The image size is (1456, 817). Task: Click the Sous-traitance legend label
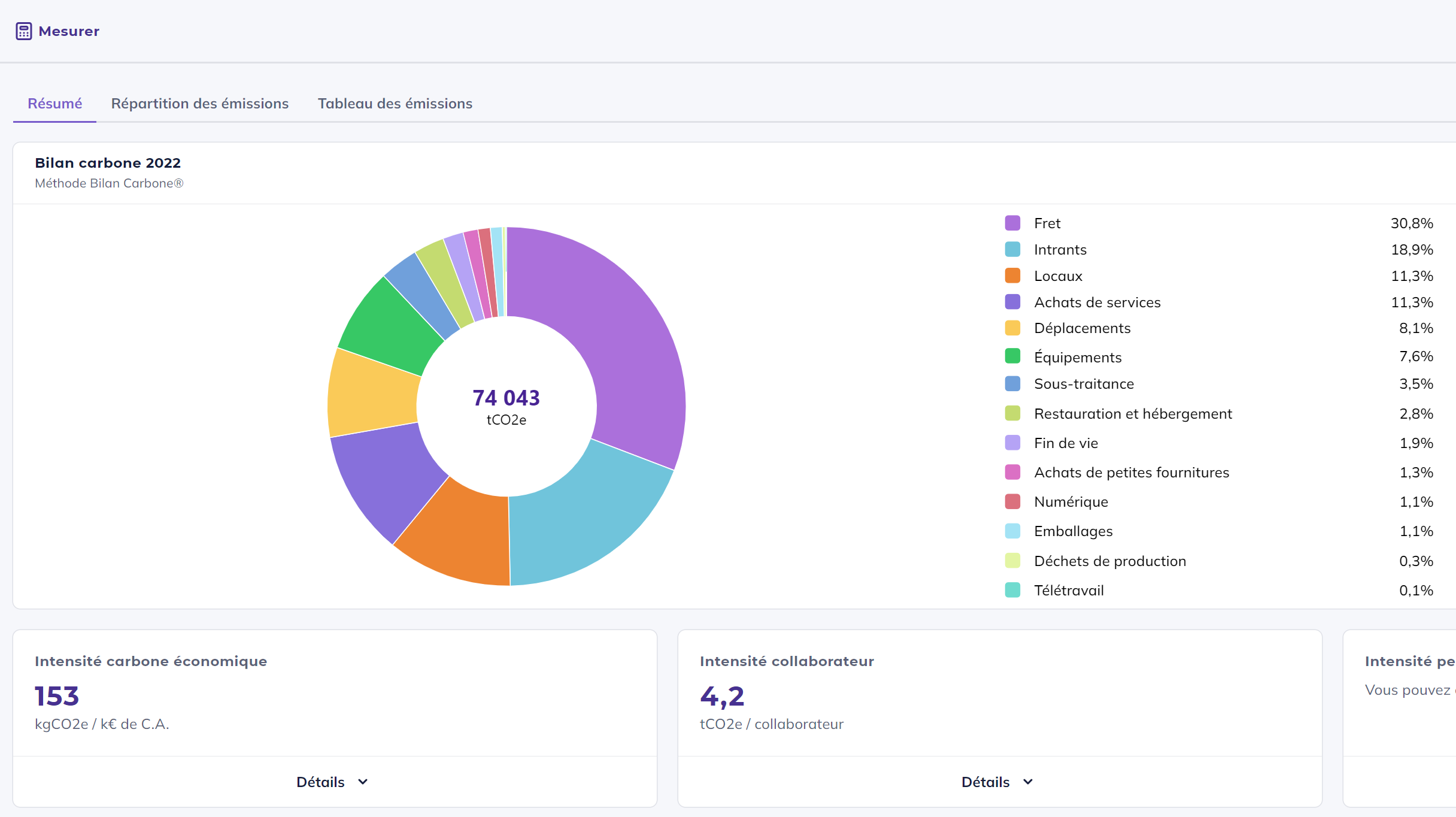point(1084,384)
